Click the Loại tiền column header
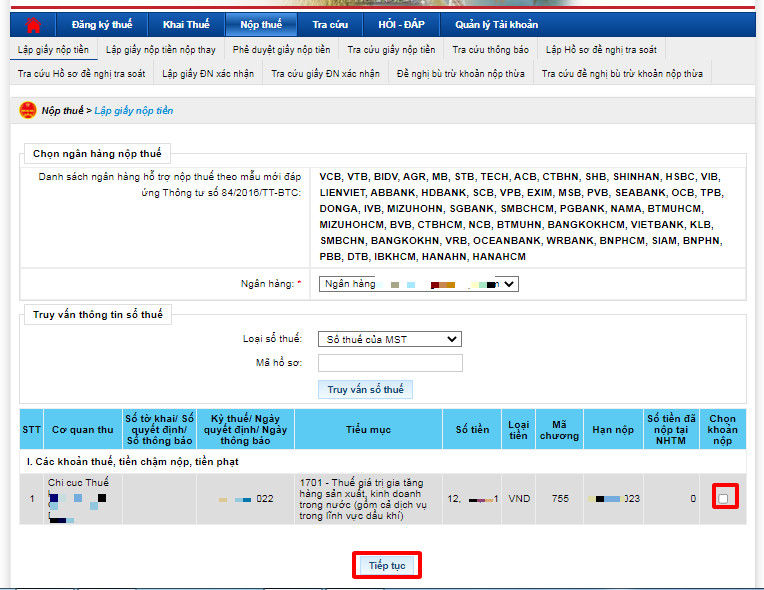The height and width of the screenshot is (590, 764). click(x=518, y=429)
